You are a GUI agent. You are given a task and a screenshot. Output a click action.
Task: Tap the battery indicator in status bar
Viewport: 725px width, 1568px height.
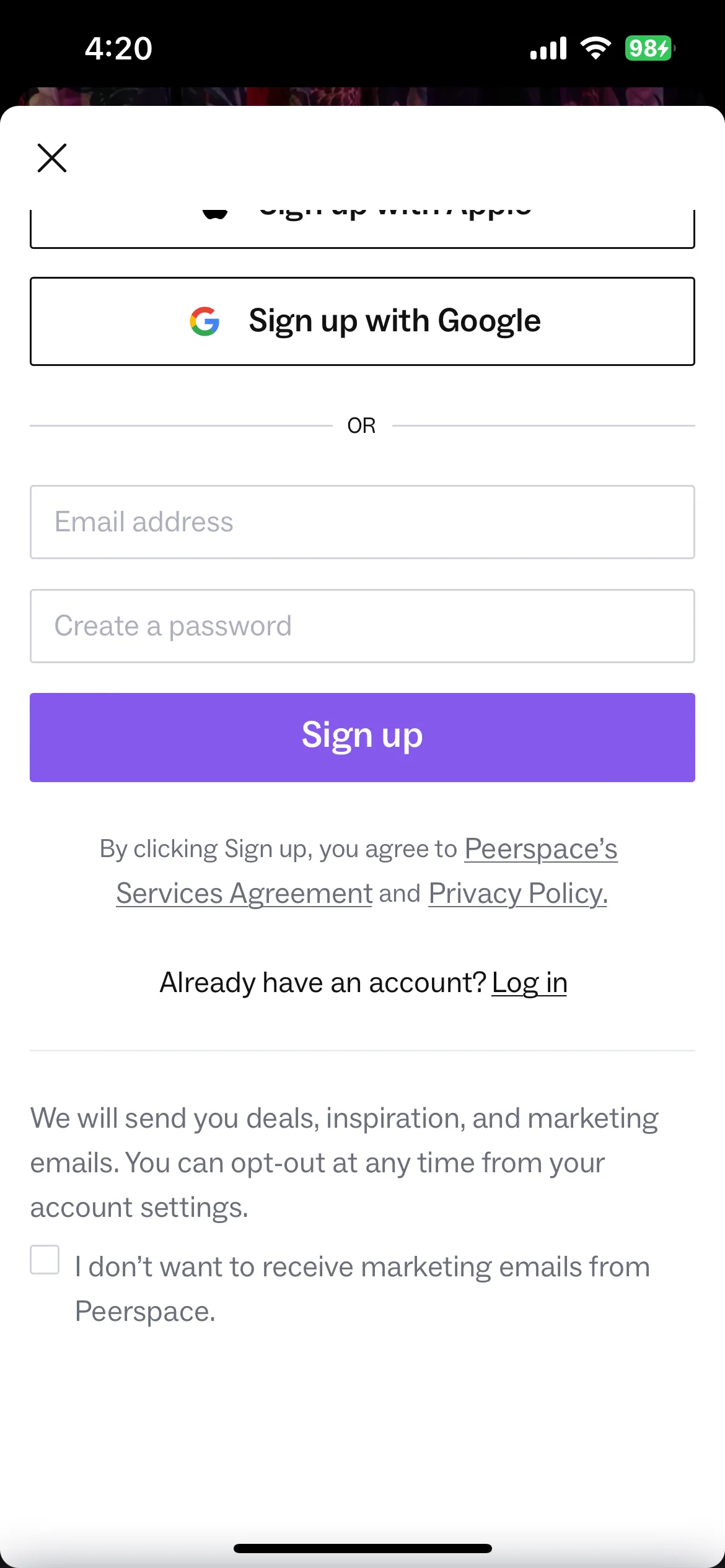(649, 48)
